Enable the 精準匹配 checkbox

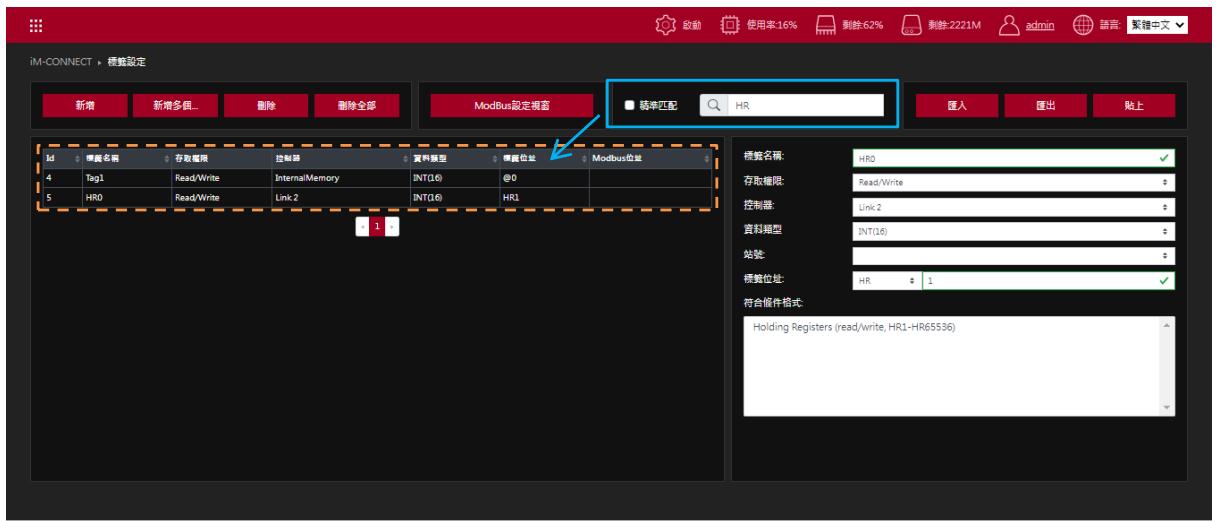(x=629, y=105)
